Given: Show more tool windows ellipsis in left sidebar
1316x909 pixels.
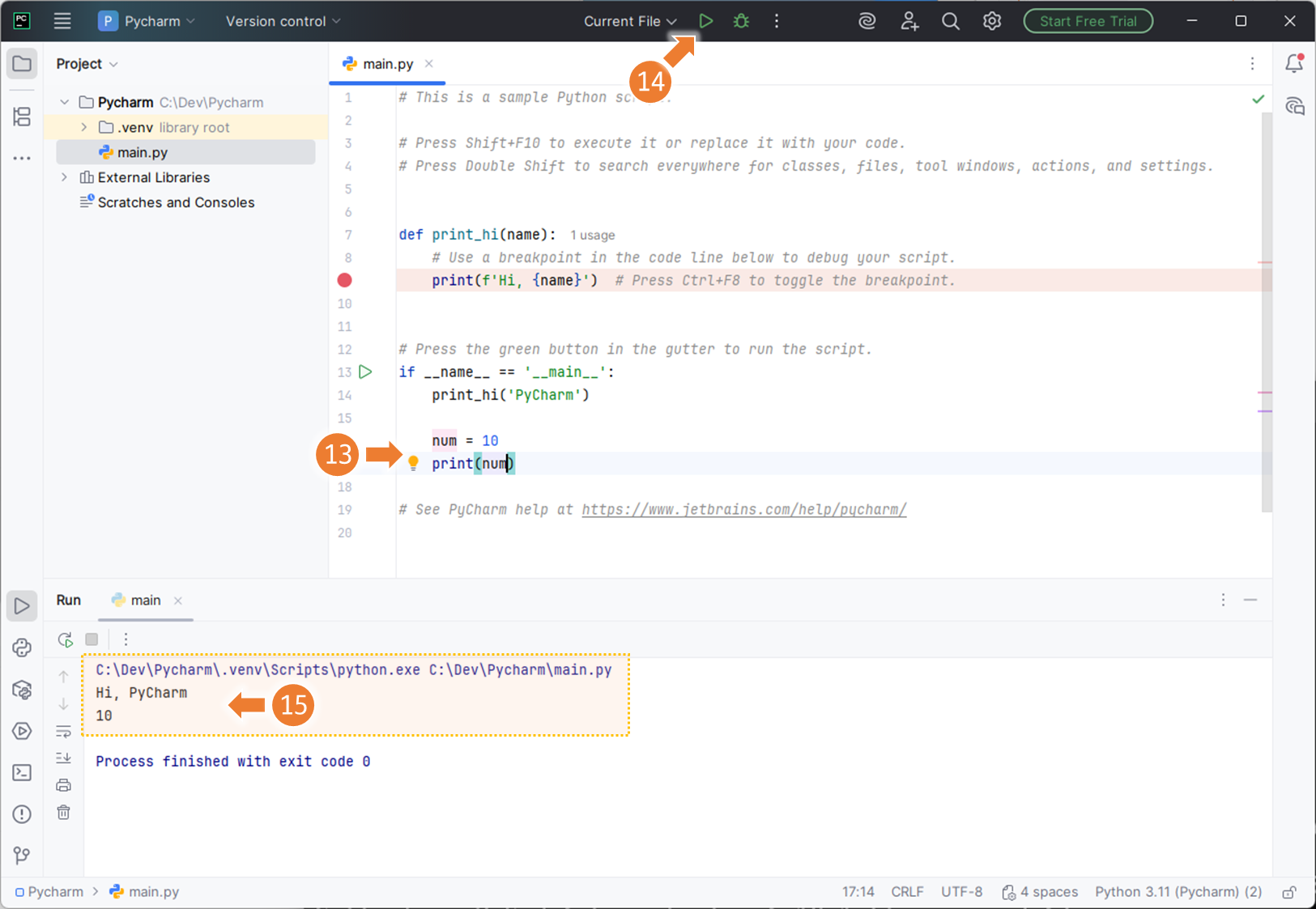Looking at the screenshot, I should 22,158.
